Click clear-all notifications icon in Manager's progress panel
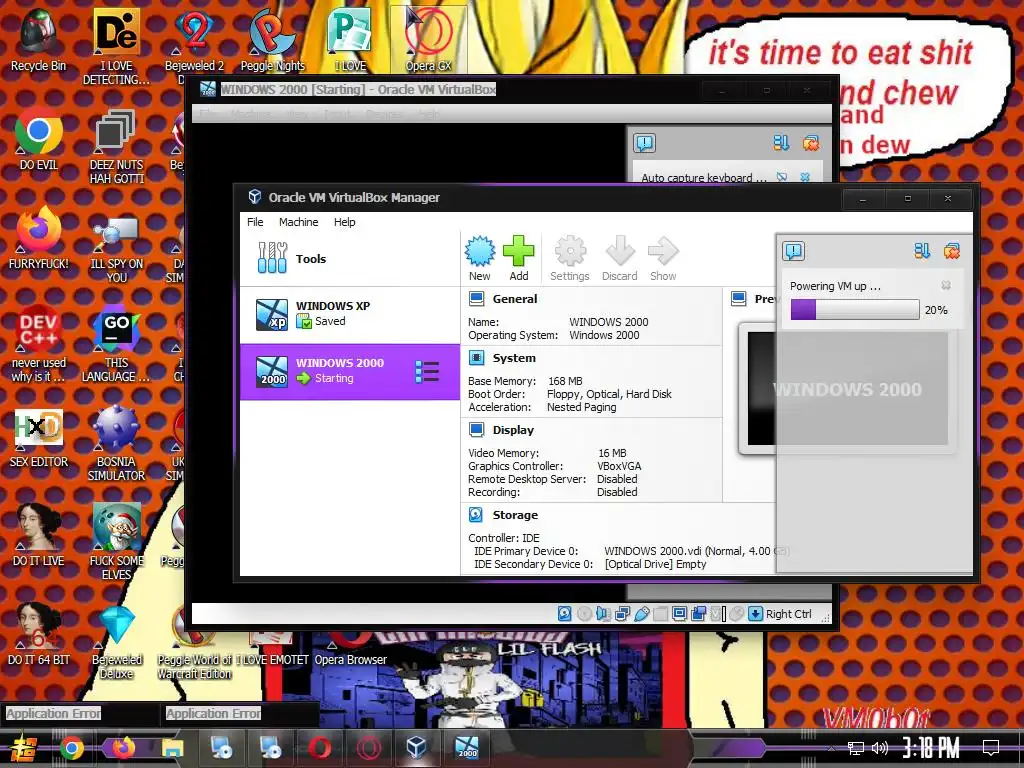The height and width of the screenshot is (768, 1024). (x=952, y=251)
